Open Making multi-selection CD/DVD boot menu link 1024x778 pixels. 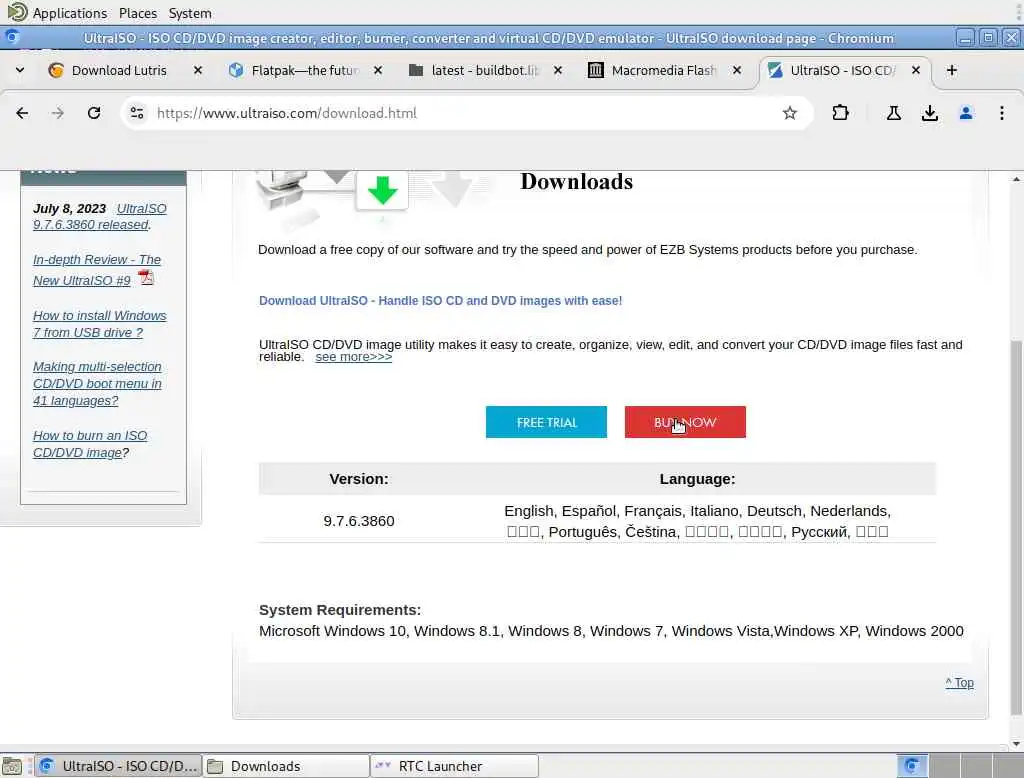coord(97,383)
